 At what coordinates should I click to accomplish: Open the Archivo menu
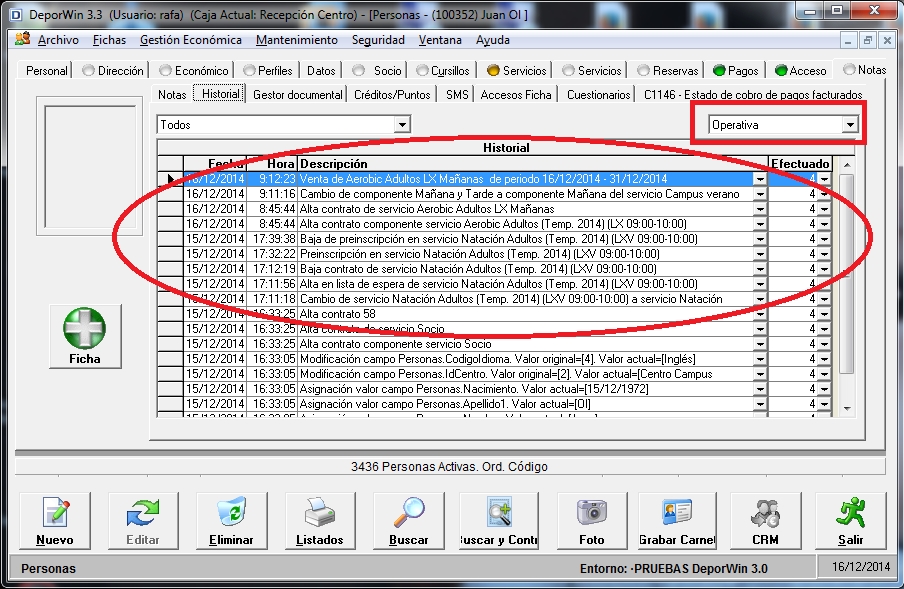coord(58,40)
